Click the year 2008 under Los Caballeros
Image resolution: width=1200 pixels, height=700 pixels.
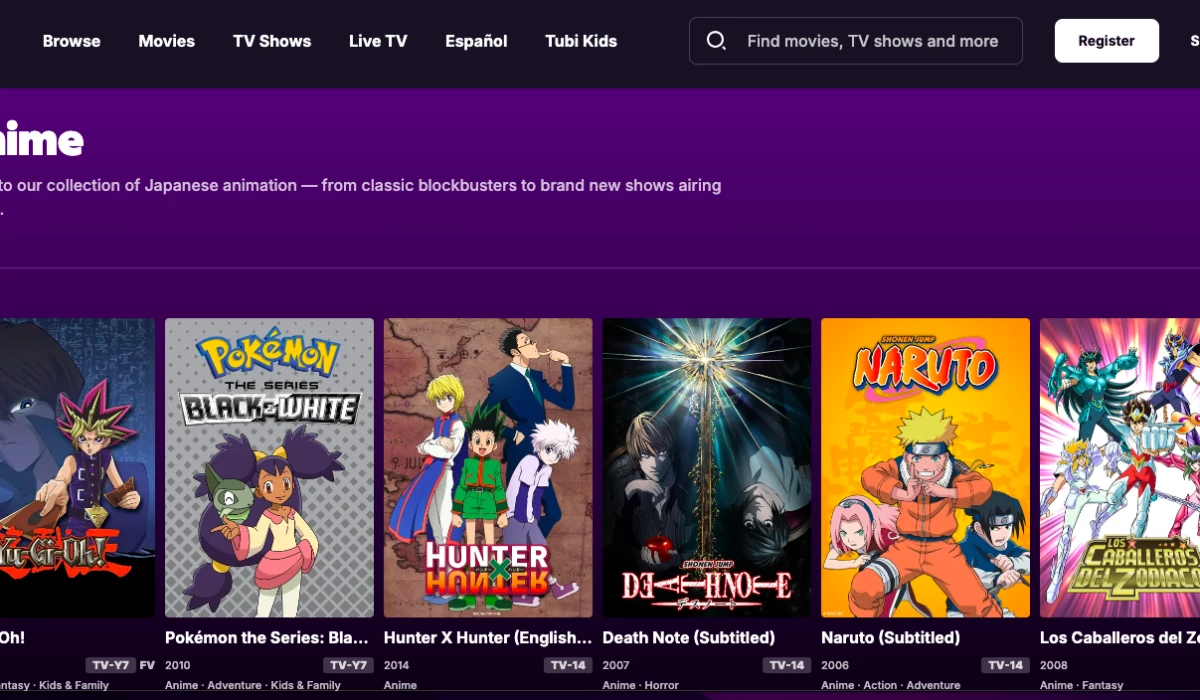pyautogui.click(x=1053, y=665)
